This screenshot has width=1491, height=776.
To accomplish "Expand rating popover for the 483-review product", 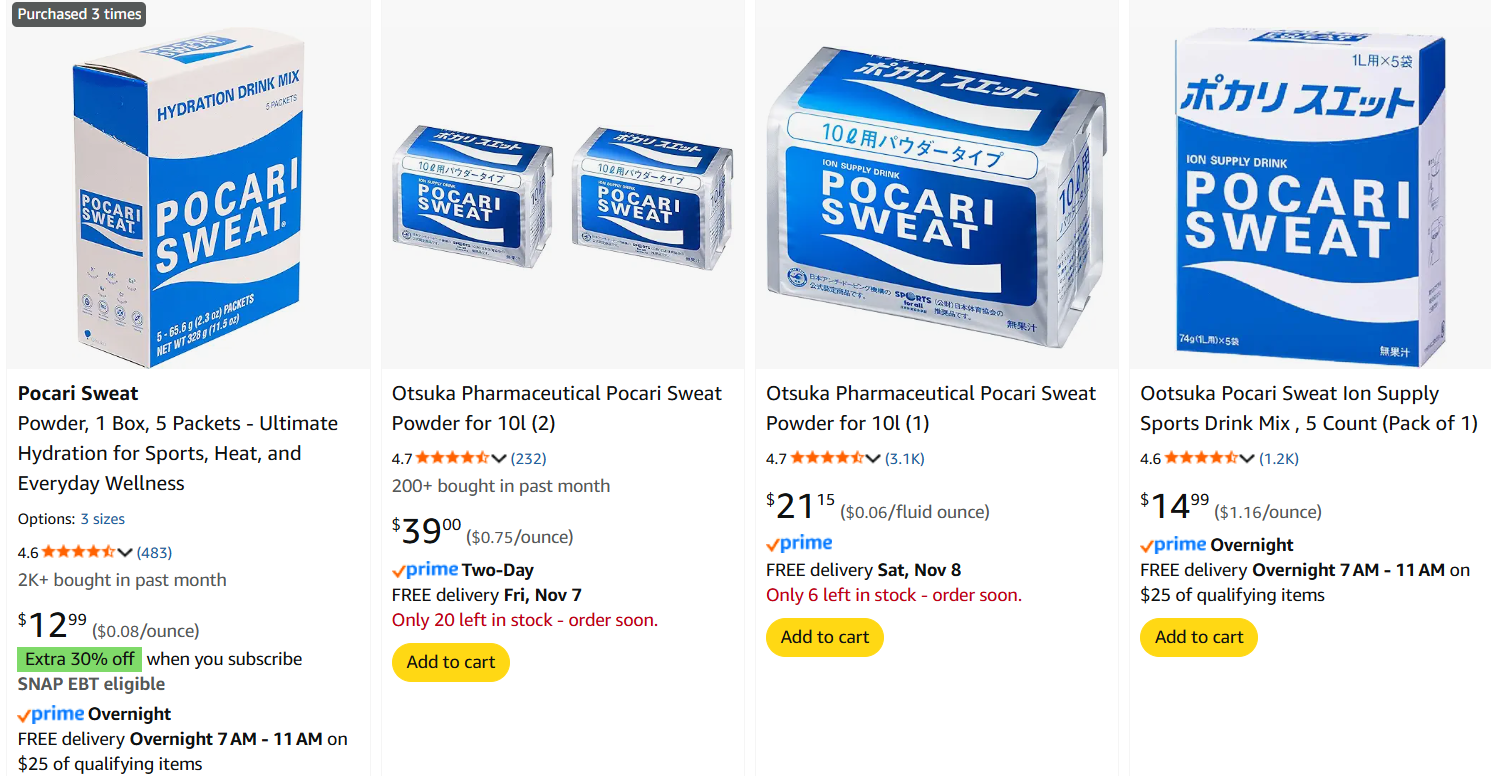I will click(x=125, y=552).
